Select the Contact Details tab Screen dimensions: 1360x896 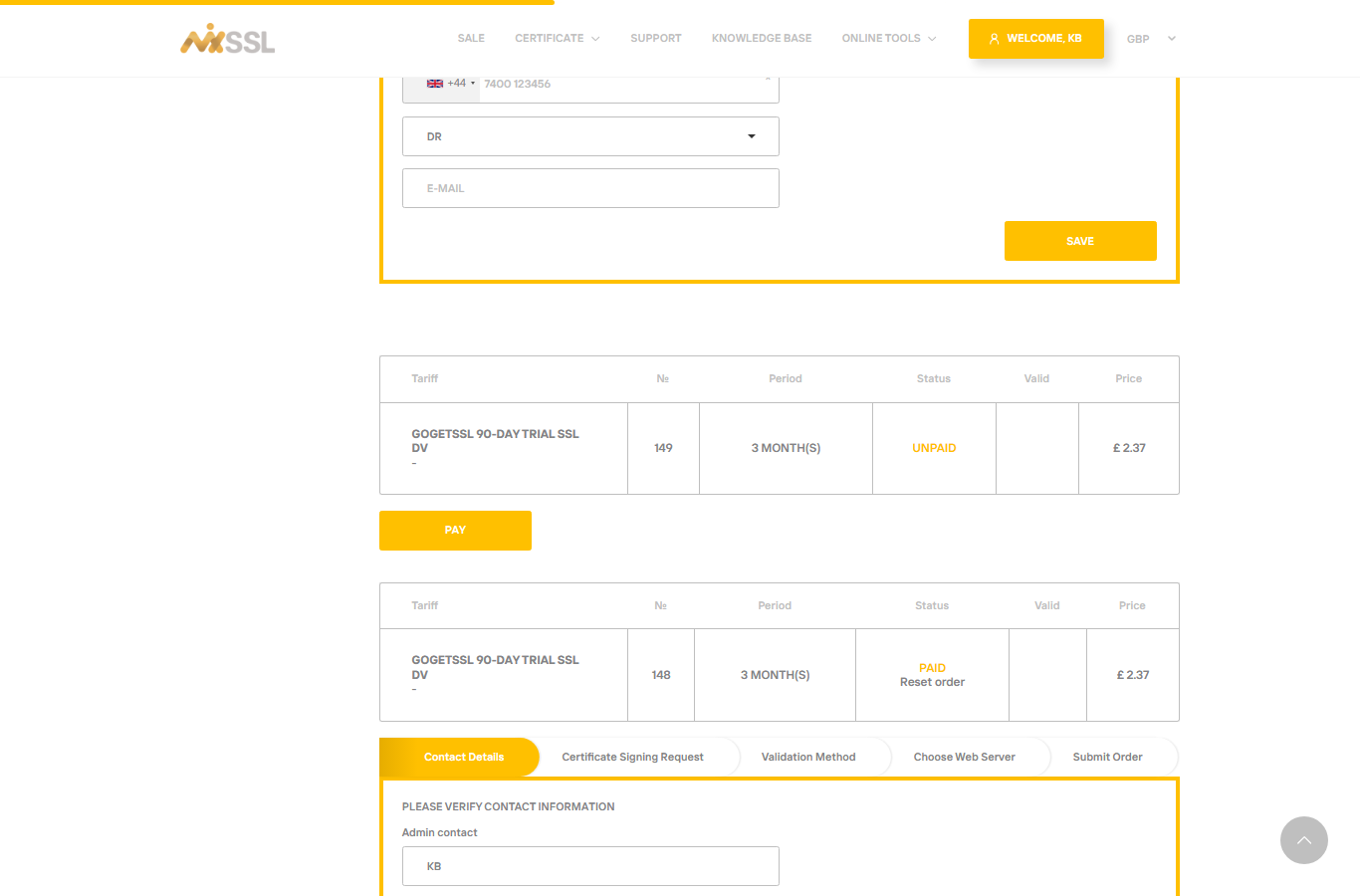[x=460, y=757]
